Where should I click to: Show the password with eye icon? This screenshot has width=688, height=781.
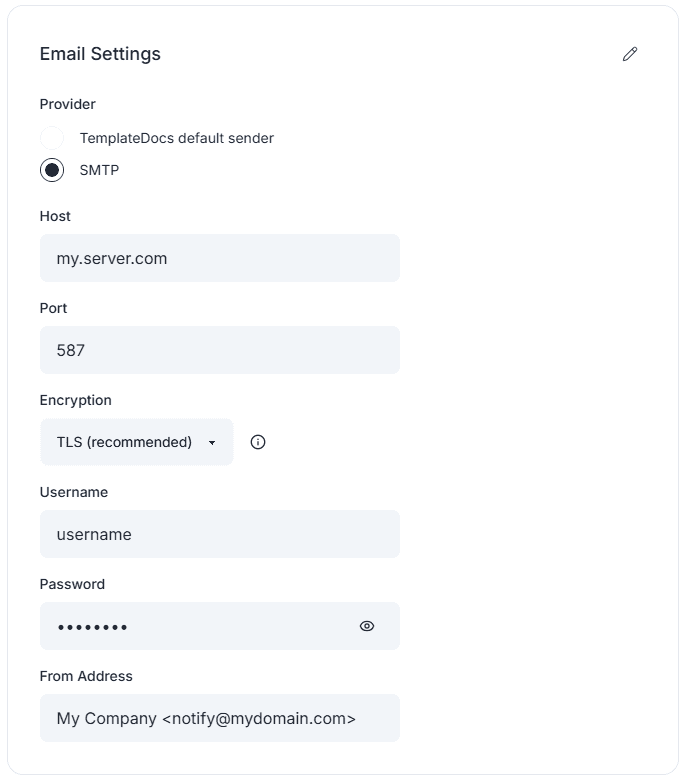click(367, 626)
